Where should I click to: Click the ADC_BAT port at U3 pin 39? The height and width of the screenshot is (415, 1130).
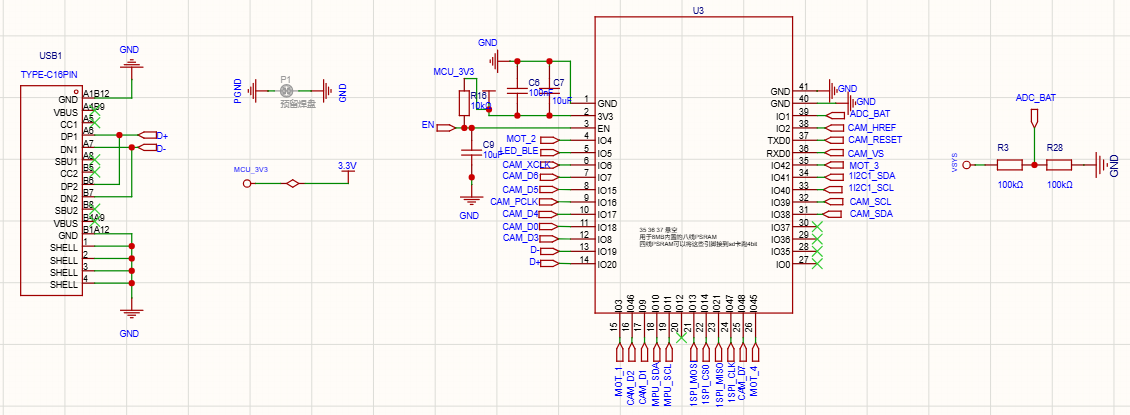click(x=834, y=115)
